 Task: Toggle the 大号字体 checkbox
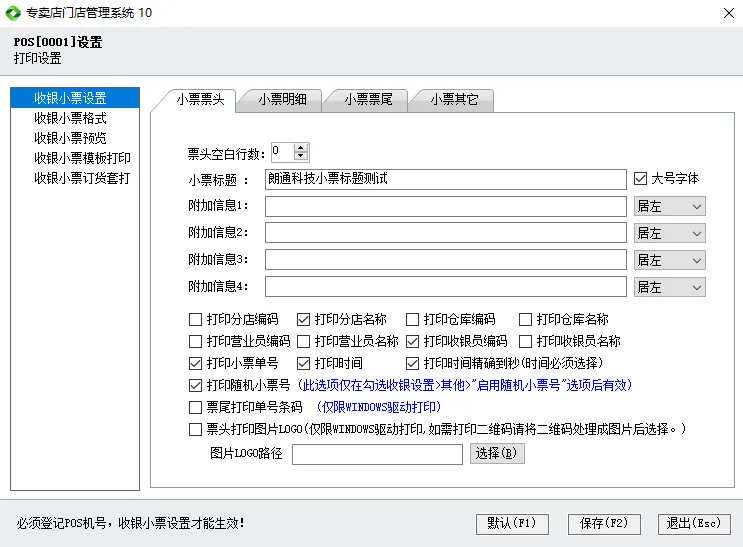[x=641, y=179]
